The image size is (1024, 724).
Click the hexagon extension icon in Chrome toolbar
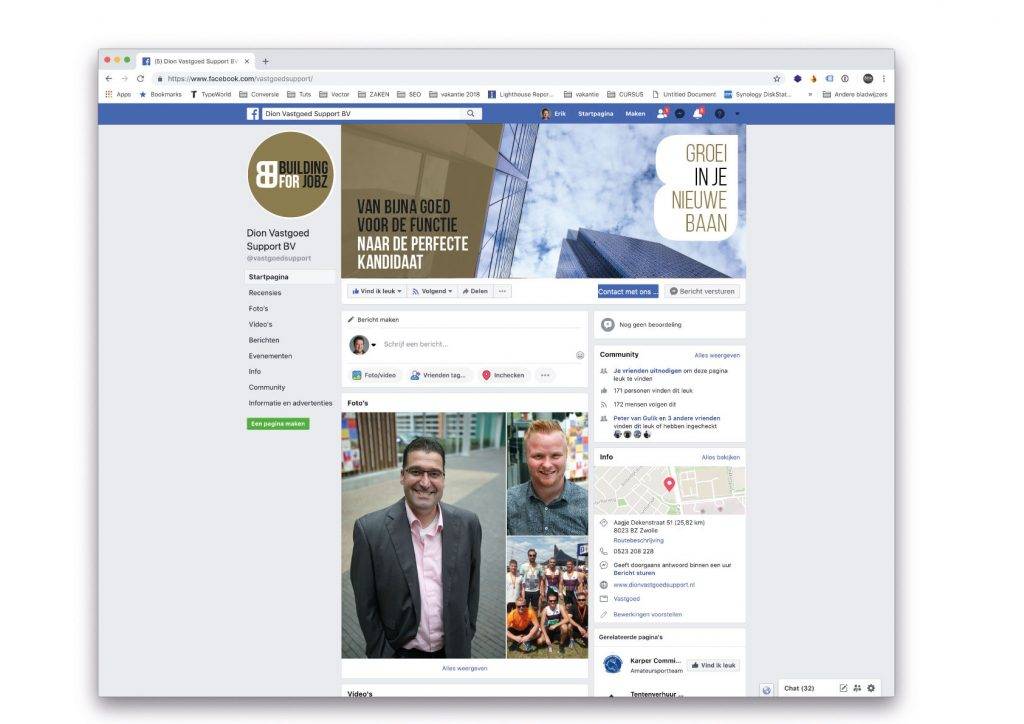pyautogui.click(x=797, y=78)
